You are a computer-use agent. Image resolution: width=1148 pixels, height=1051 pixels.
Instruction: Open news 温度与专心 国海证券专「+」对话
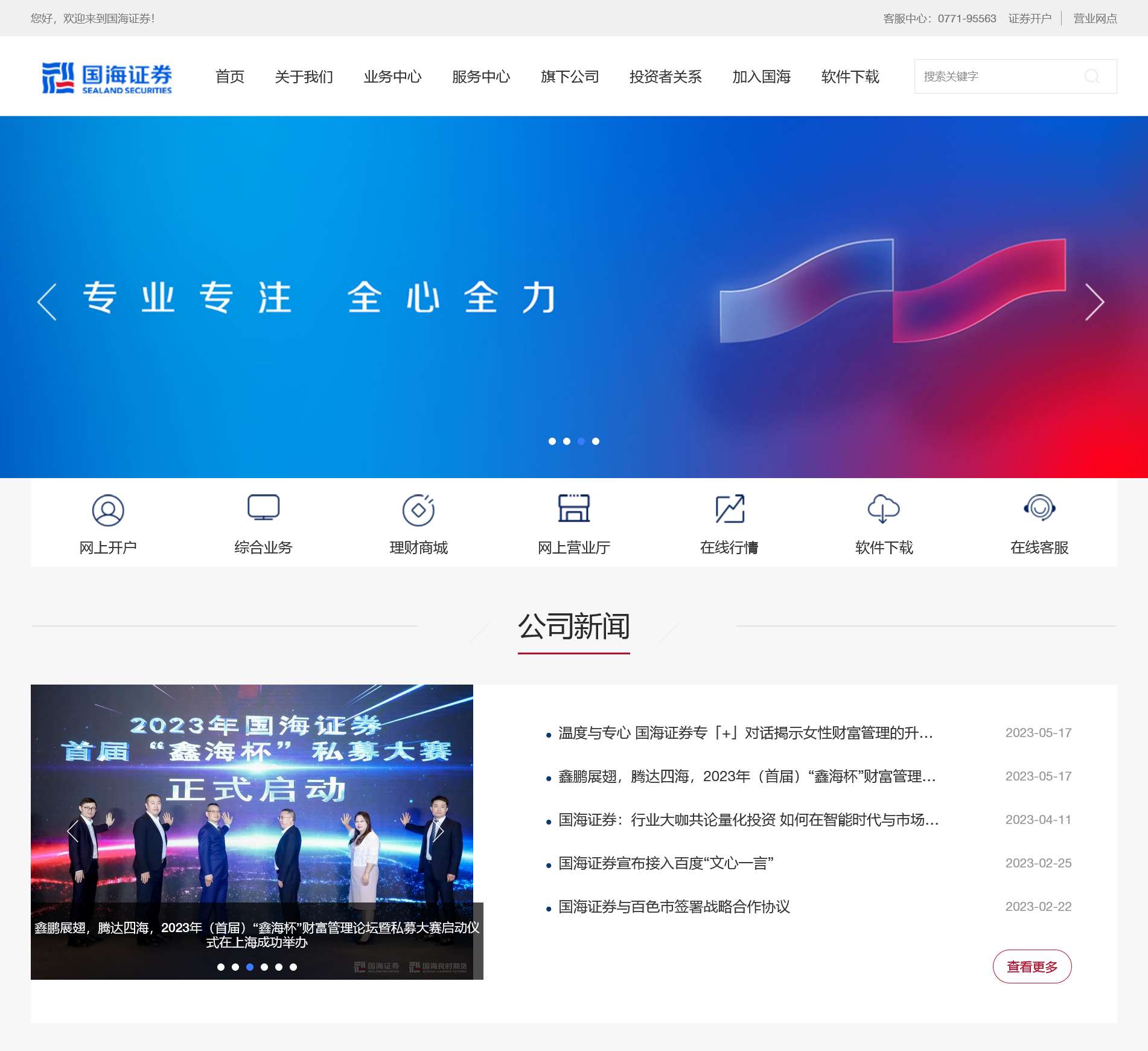745,733
